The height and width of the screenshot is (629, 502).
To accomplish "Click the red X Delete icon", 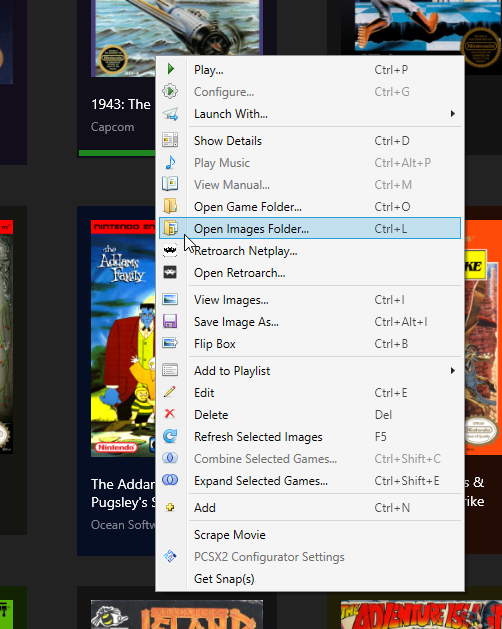I will [170, 413].
